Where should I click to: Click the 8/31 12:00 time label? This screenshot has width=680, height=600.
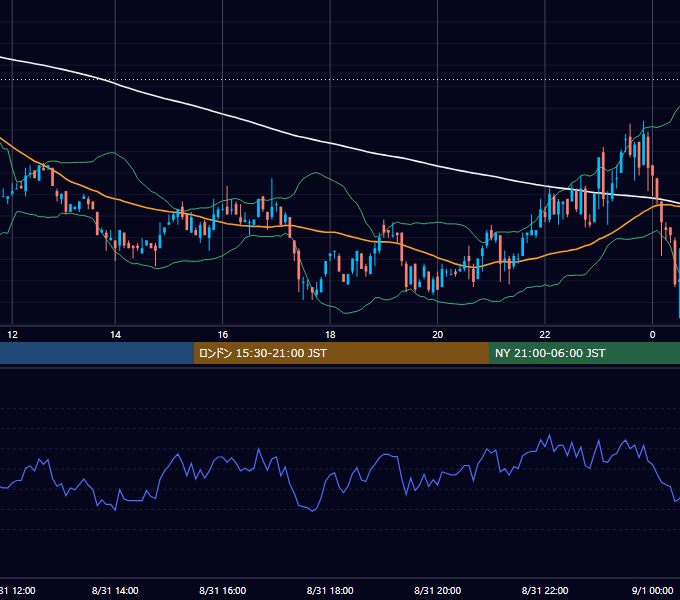(x=17, y=590)
